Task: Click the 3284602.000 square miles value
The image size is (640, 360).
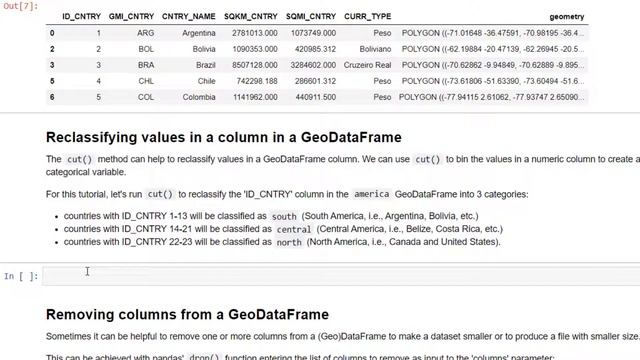Action: tap(313, 65)
